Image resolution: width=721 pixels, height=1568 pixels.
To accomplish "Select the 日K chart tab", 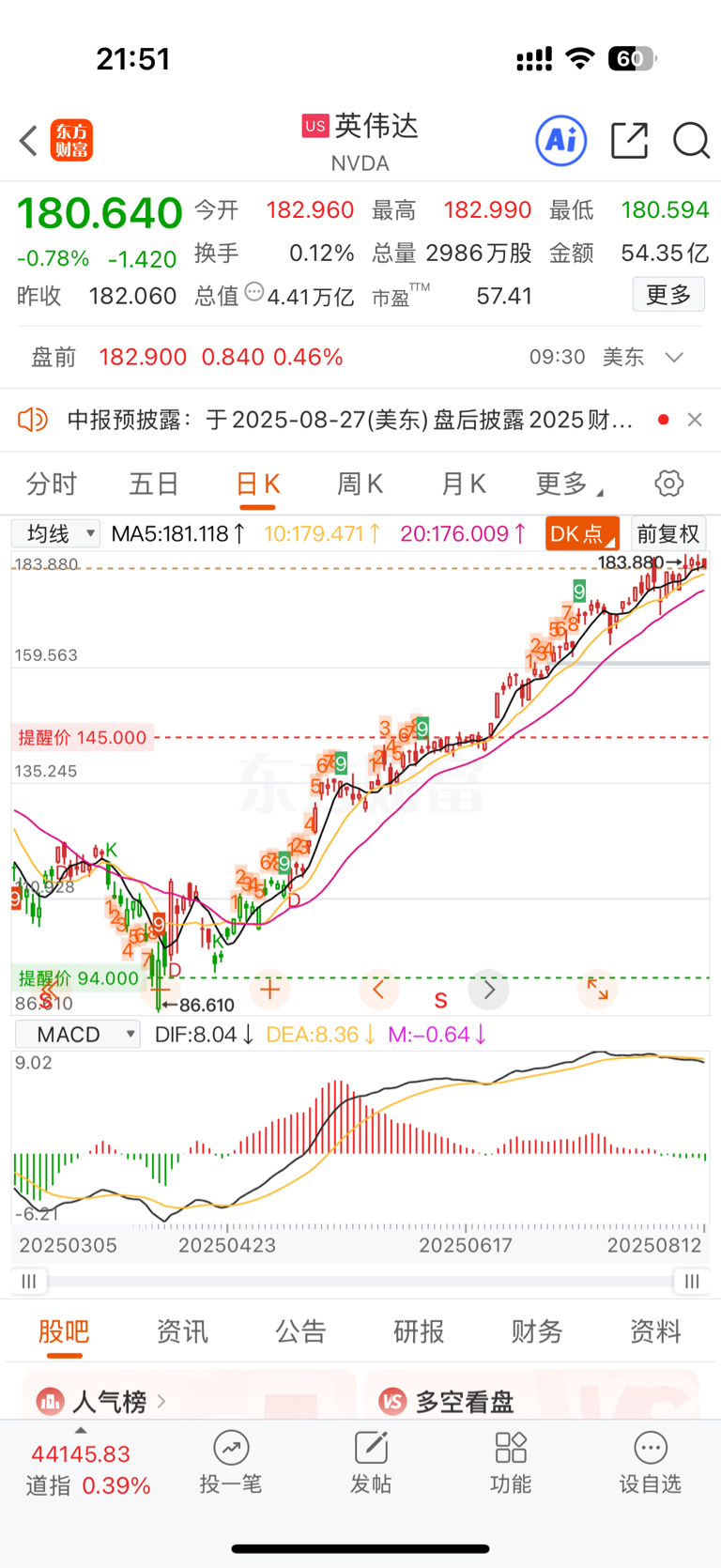I will (257, 484).
